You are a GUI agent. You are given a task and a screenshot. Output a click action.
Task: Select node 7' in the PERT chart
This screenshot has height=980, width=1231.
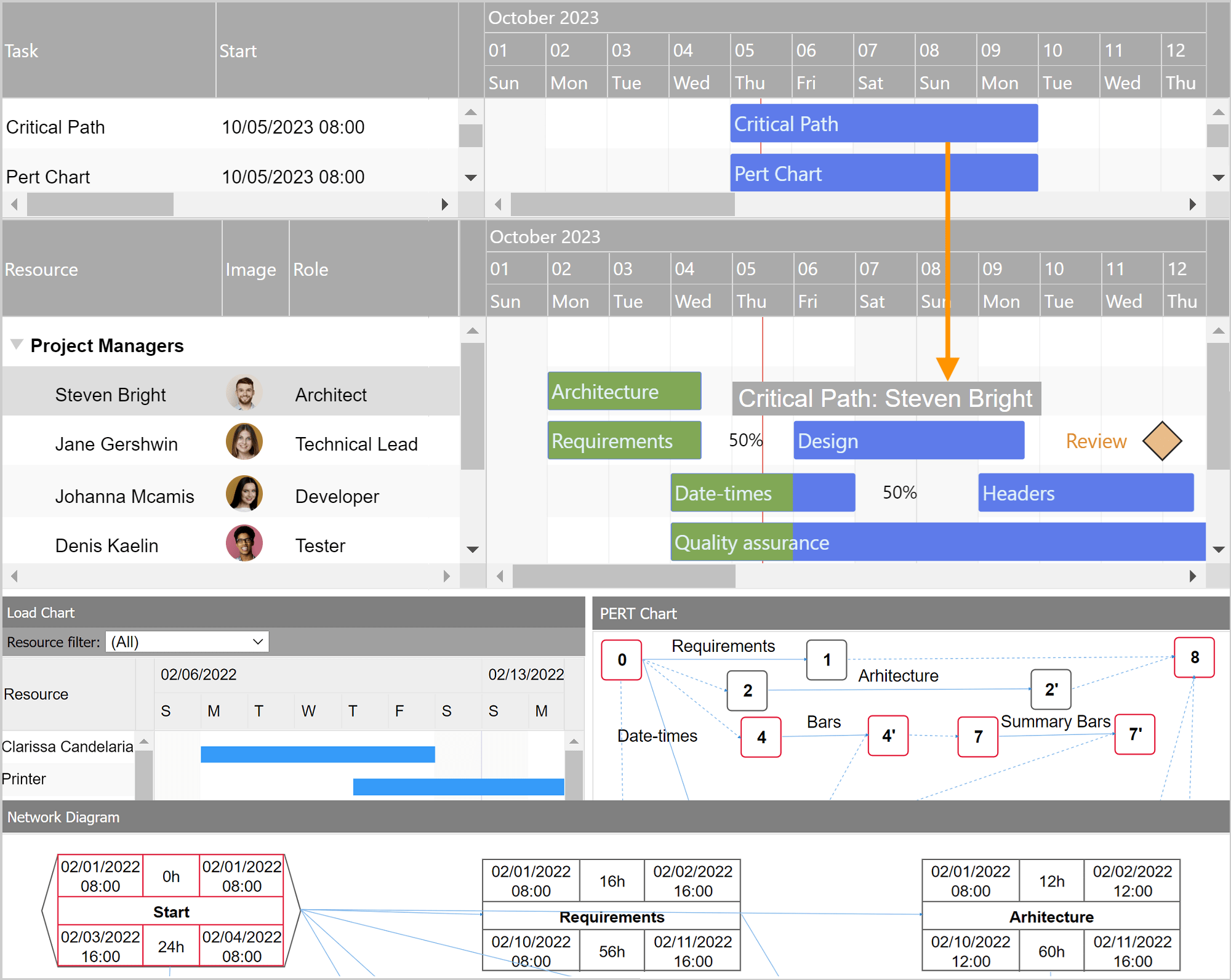click(1134, 734)
